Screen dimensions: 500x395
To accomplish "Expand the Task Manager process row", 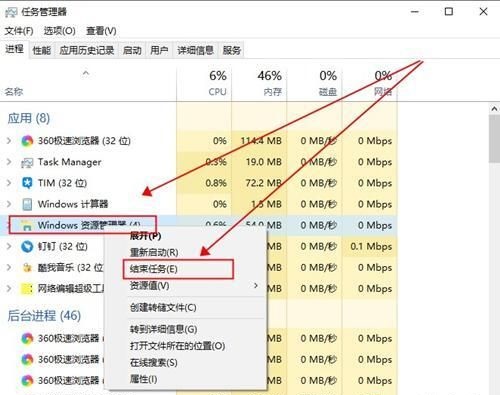I will (9, 162).
